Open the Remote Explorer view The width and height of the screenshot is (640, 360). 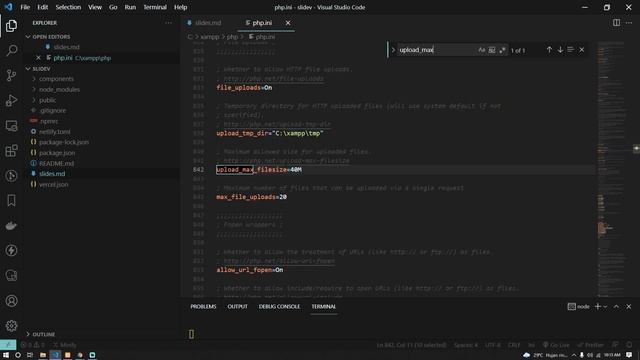point(11,126)
